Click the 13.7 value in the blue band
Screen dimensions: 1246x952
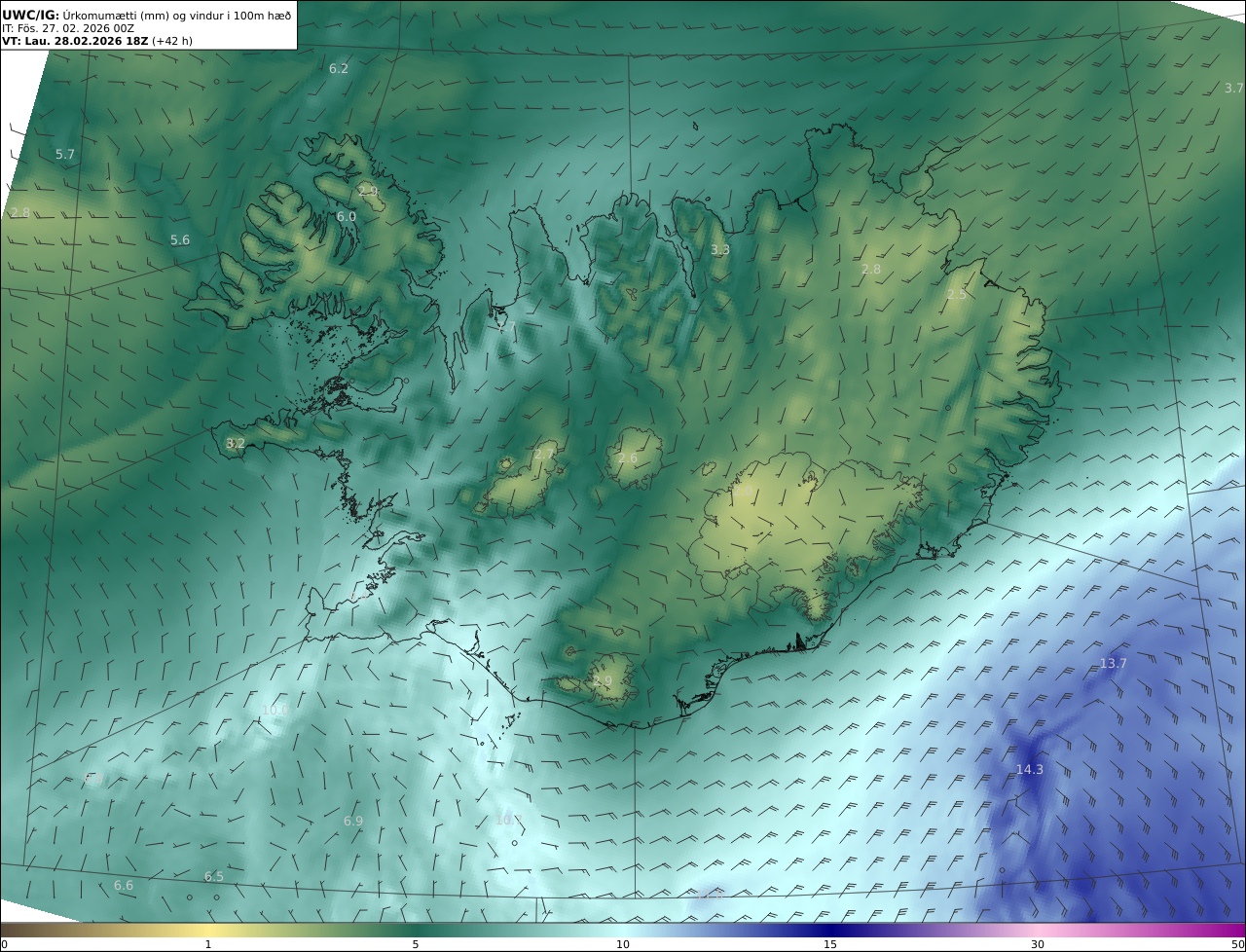click(1113, 663)
